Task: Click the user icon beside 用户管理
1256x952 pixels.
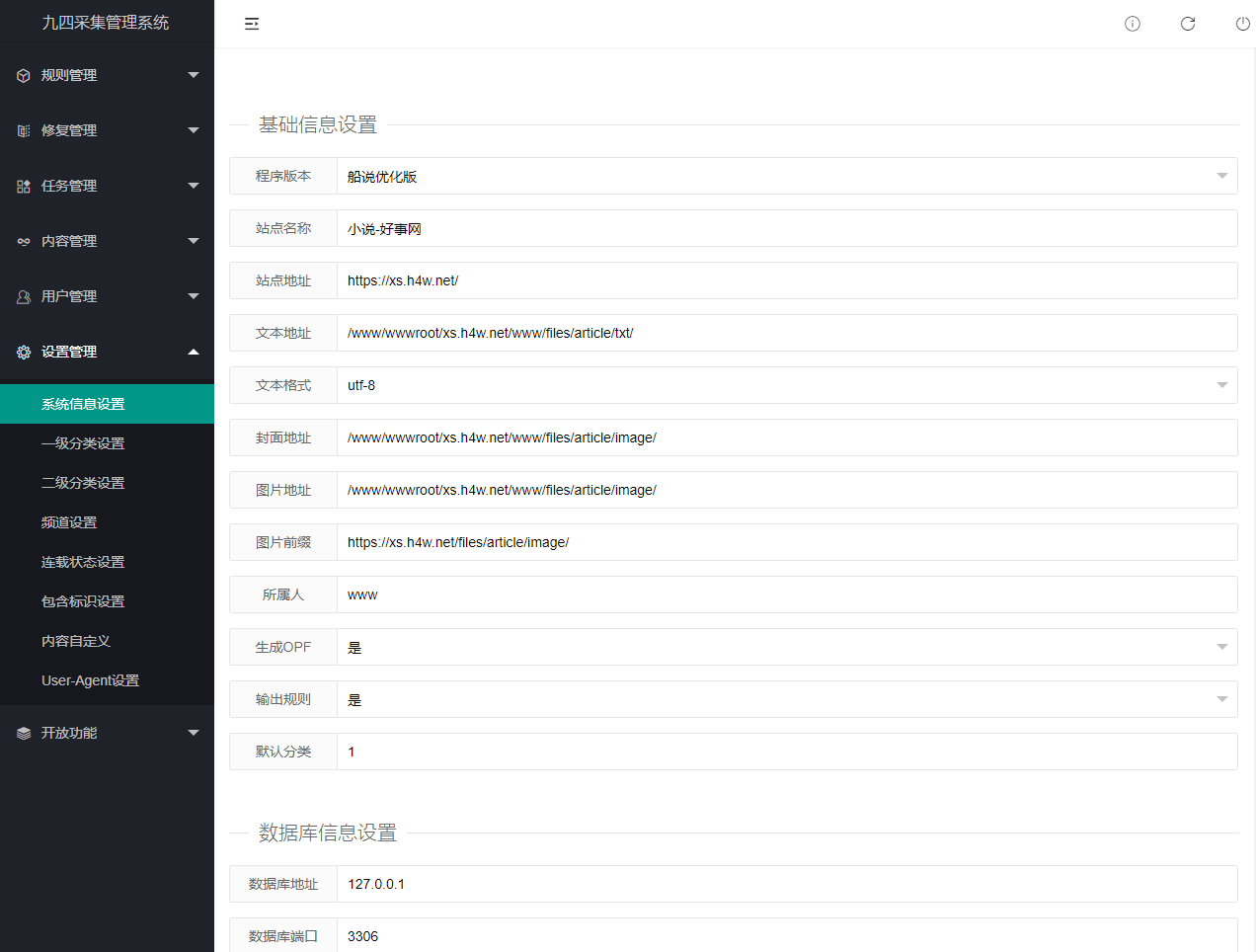Action: click(x=24, y=296)
